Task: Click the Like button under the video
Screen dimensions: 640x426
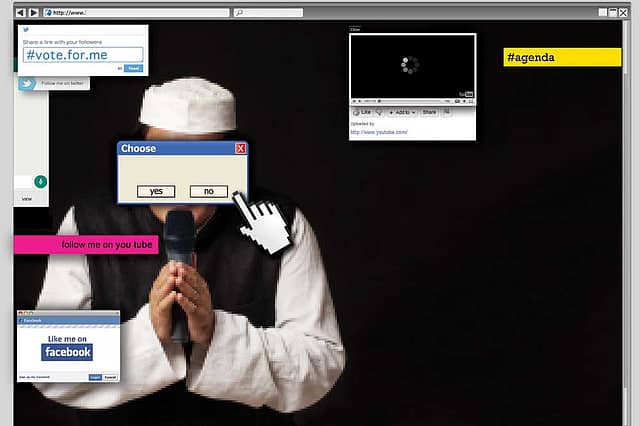Action: [362, 112]
